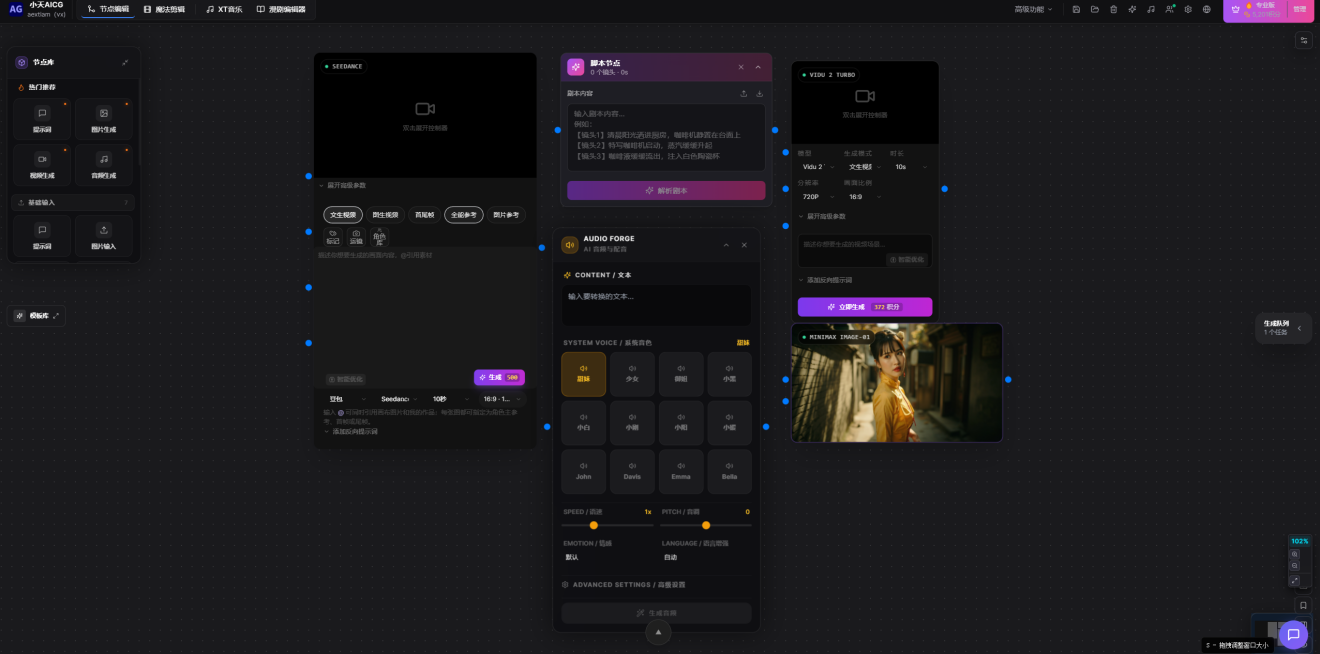Image resolution: width=1320 pixels, height=654 pixels.
Task: Toggle the 全能参考 option in Seedance node
Action: [464, 214]
